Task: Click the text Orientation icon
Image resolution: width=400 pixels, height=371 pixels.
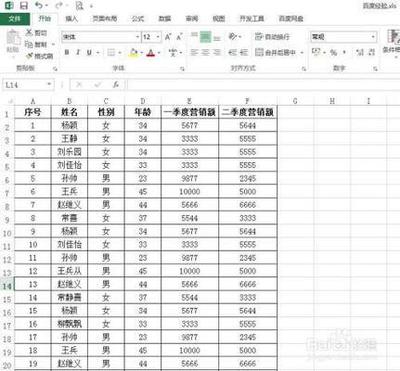Action: pos(233,36)
